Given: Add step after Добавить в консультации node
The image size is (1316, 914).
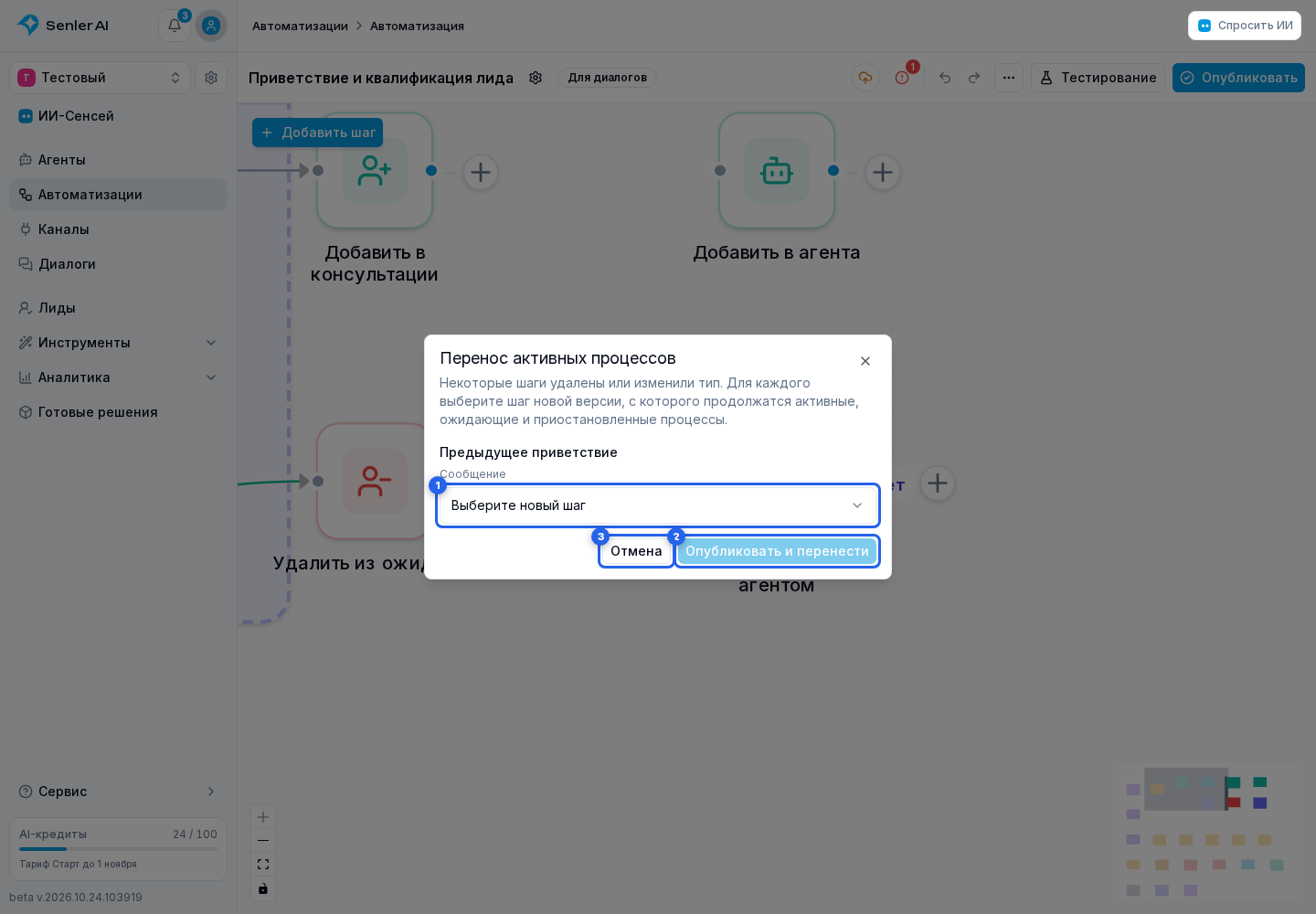Looking at the screenshot, I should coord(481,172).
